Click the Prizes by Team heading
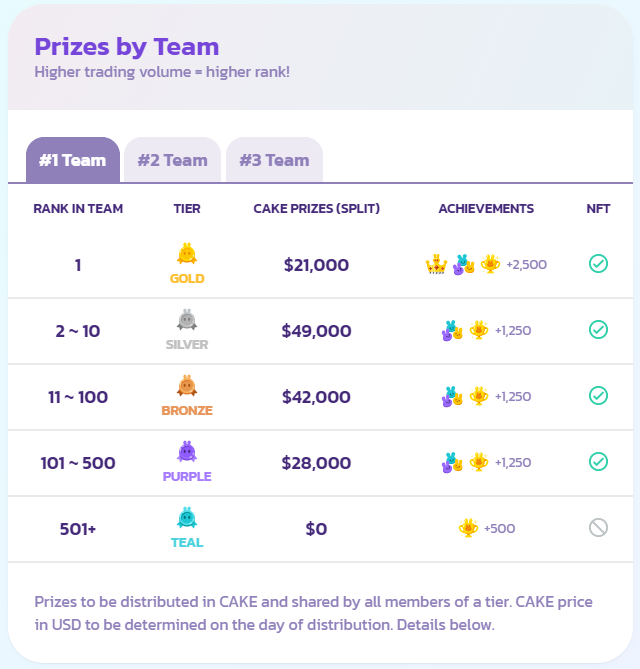 (127, 47)
